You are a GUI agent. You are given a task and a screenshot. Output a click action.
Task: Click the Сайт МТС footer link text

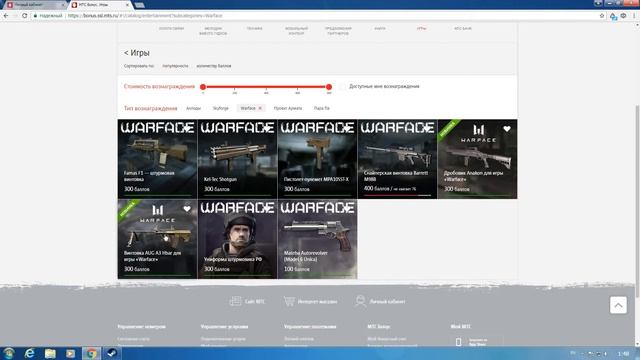[x=255, y=302]
